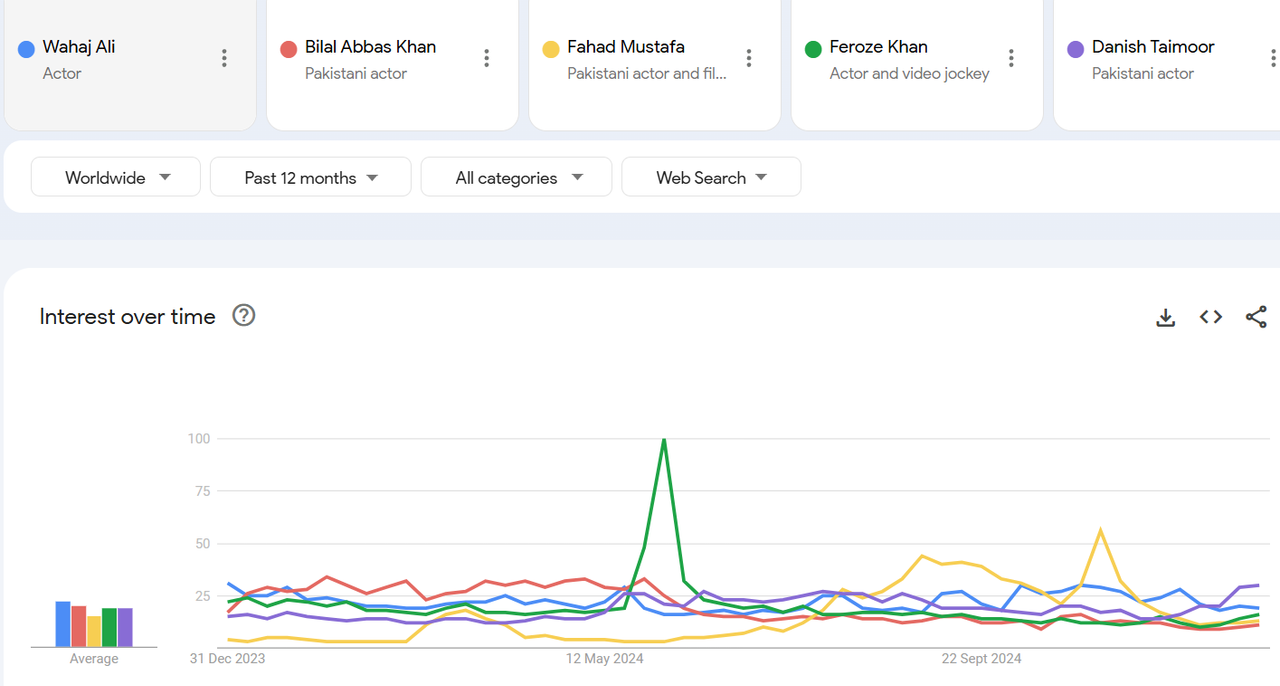The height and width of the screenshot is (686, 1280).
Task: Click the Average bar chart
Action: [x=94, y=624]
